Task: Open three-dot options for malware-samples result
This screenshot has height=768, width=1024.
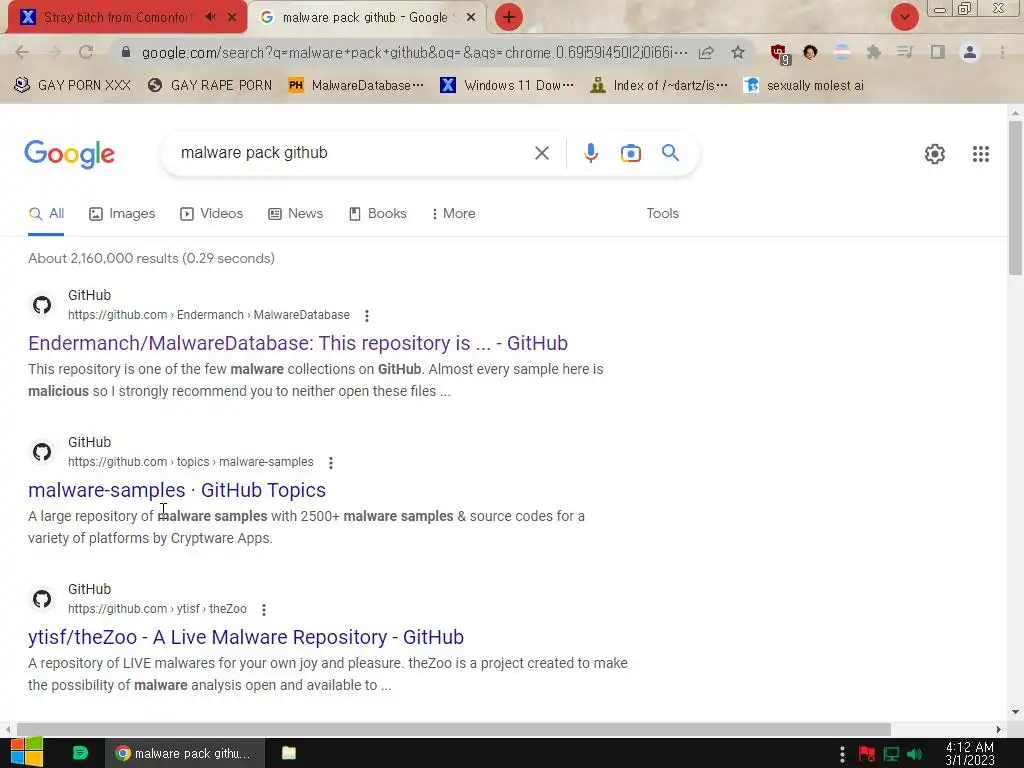Action: [x=331, y=462]
